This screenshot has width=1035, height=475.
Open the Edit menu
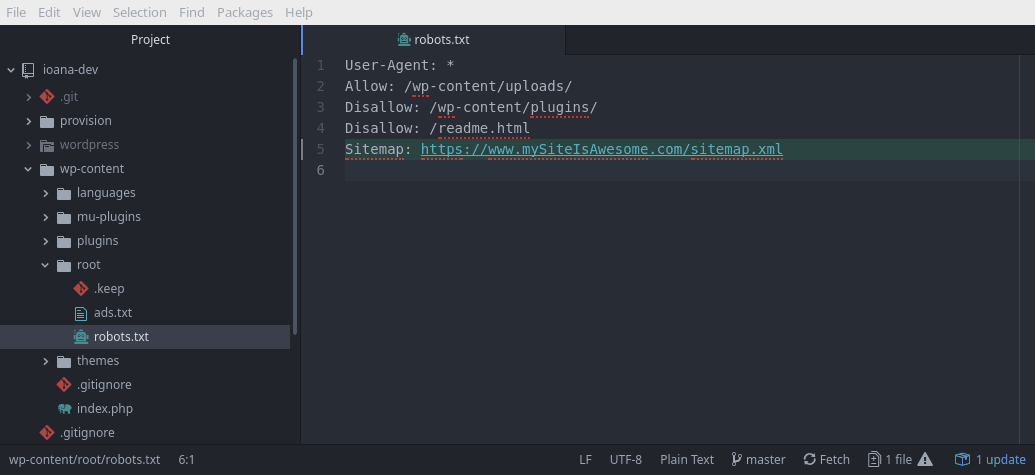point(50,13)
